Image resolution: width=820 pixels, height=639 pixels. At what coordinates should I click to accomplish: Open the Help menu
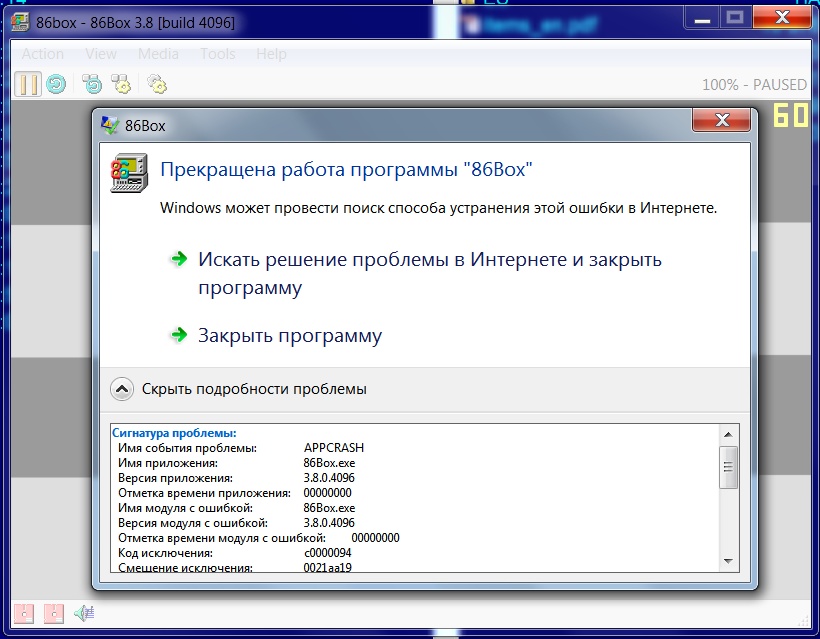pyautogui.click(x=271, y=54)
